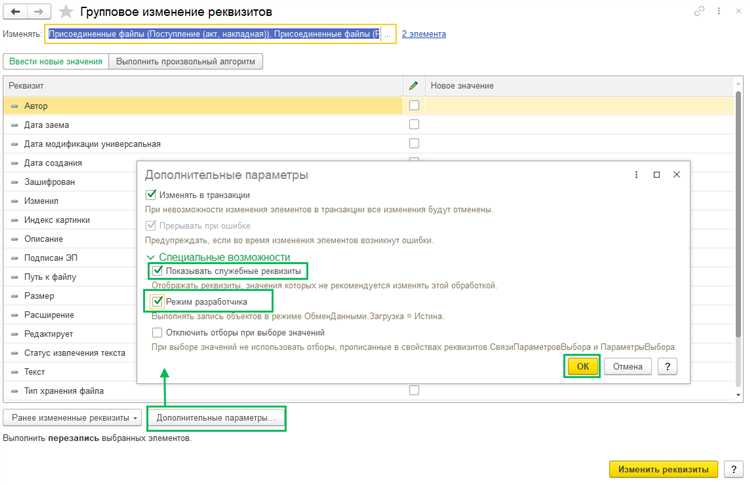
Task: Click the Изменять input field
Action: click(220, 34)
